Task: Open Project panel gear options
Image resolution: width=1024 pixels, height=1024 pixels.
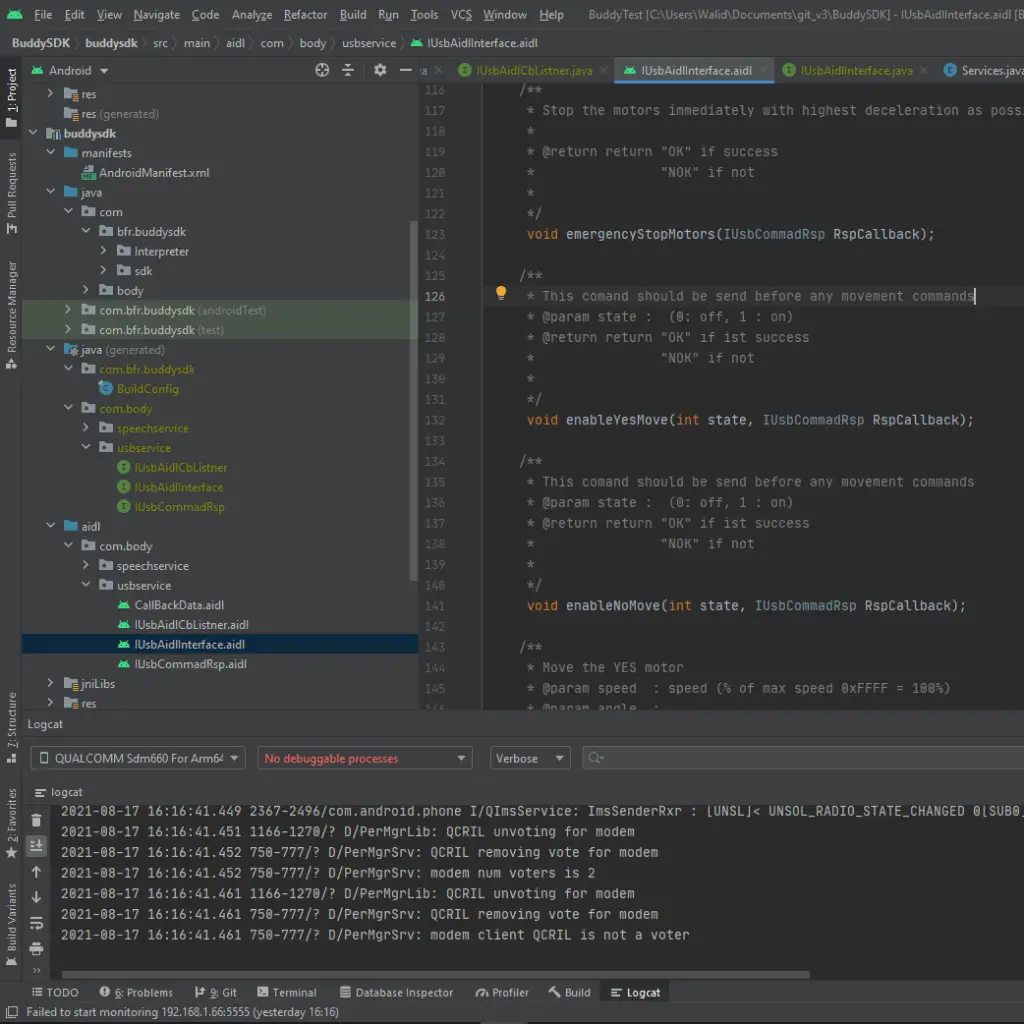Action: point(380,70)
